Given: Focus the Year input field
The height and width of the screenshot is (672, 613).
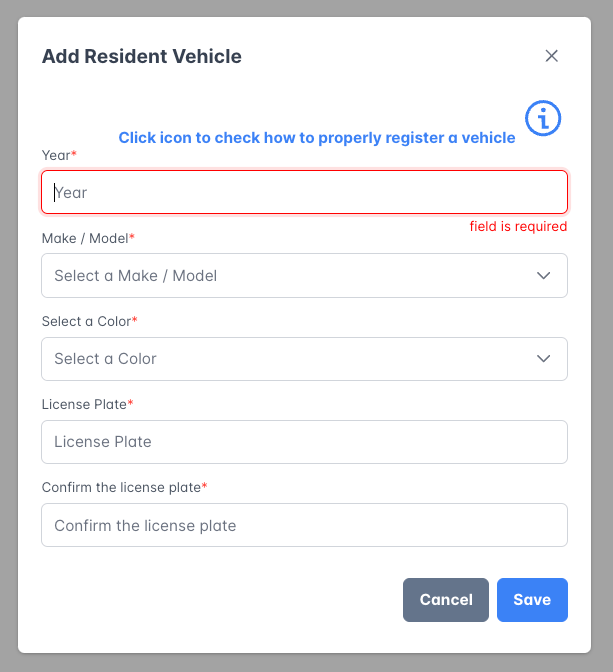Looking at the screenshot, I should tap(304, 192).
